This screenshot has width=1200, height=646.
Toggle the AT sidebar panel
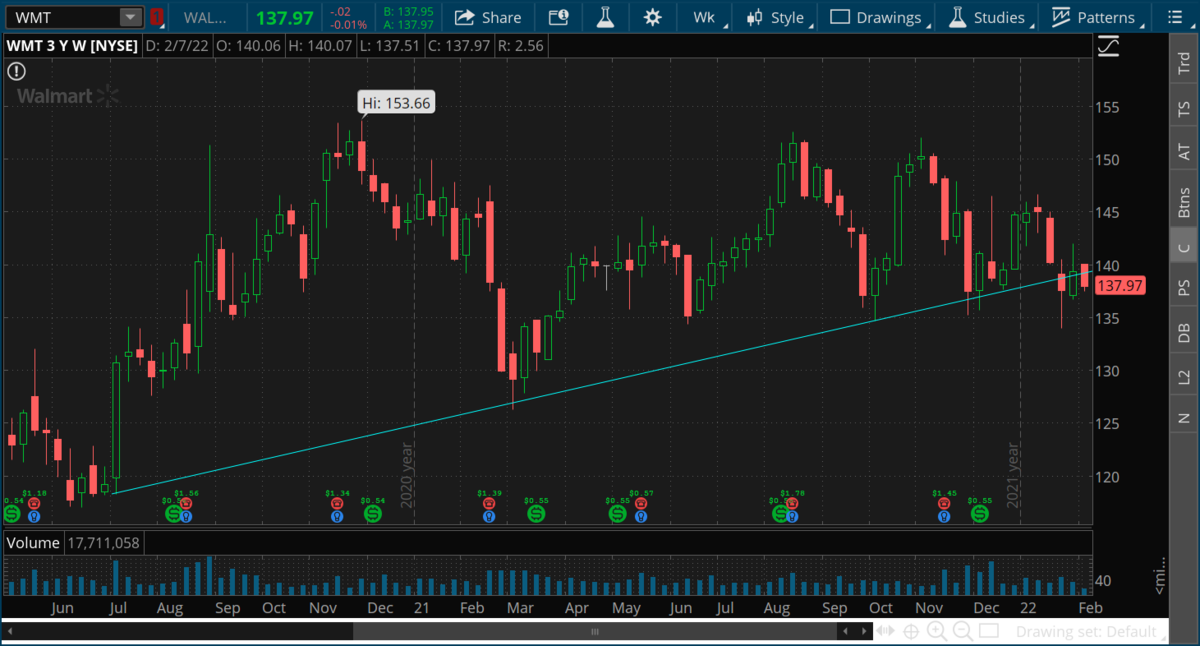coord(1184,152)
